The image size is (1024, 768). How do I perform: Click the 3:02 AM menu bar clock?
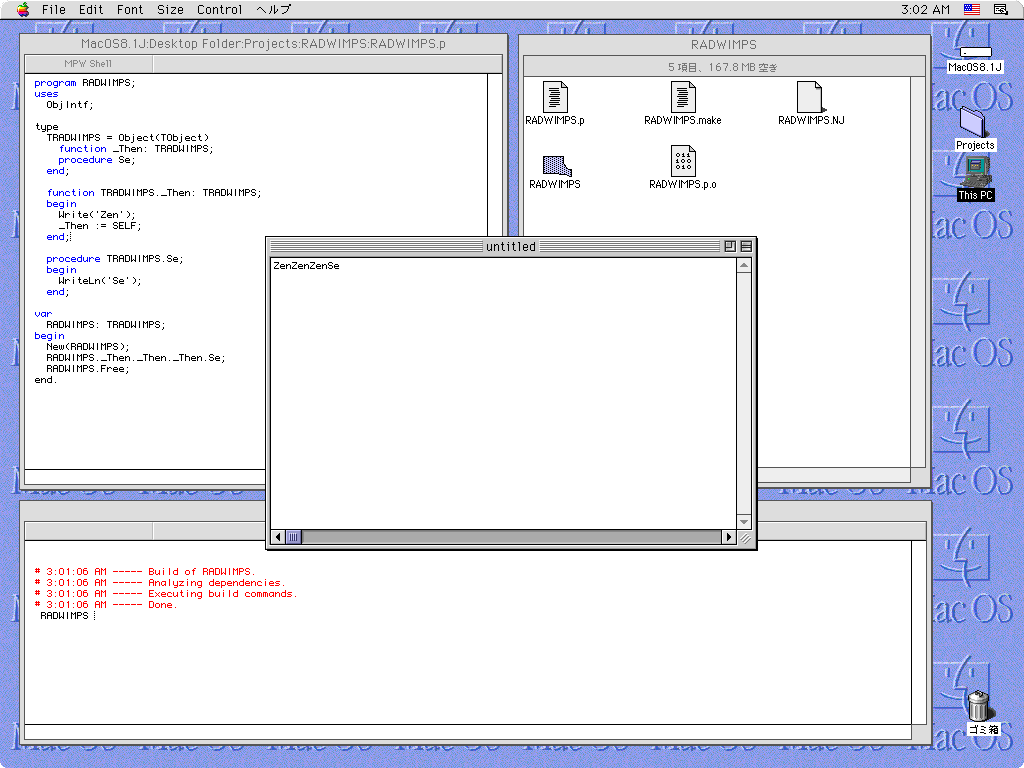click(925, 9)
